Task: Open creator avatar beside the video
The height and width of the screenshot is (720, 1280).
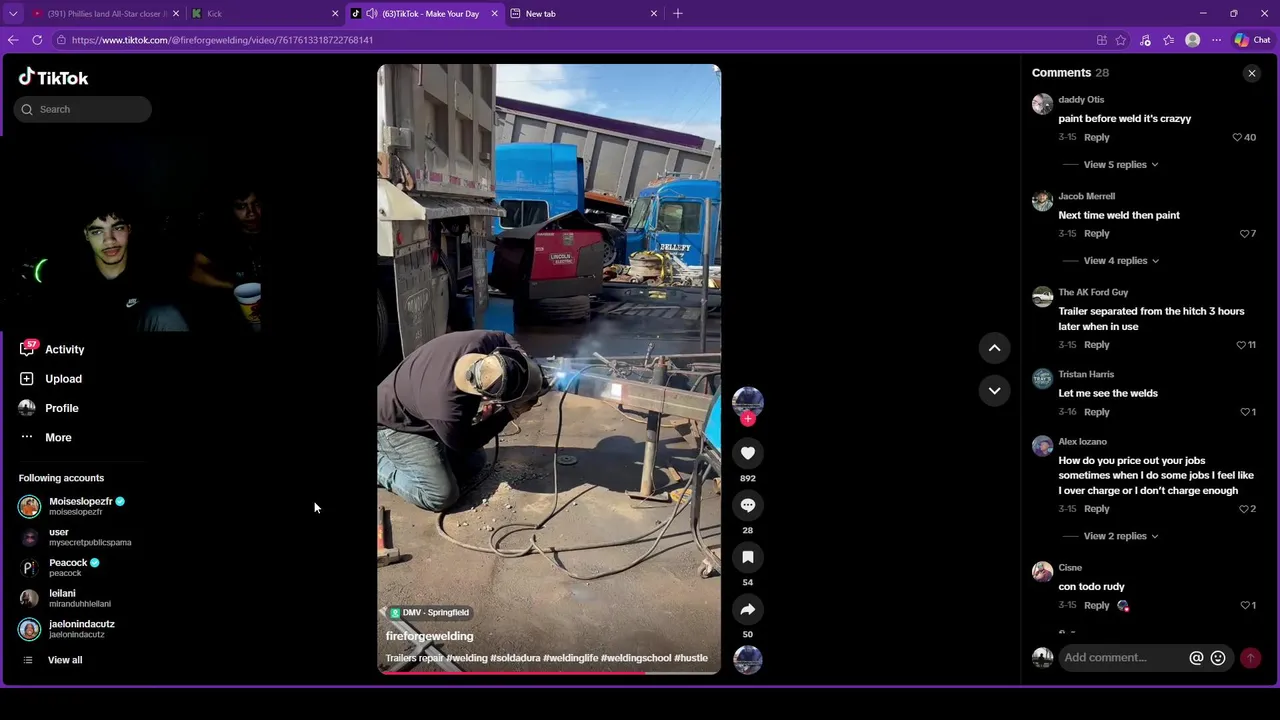Action: pyautogui.click(x=747, y=401)
